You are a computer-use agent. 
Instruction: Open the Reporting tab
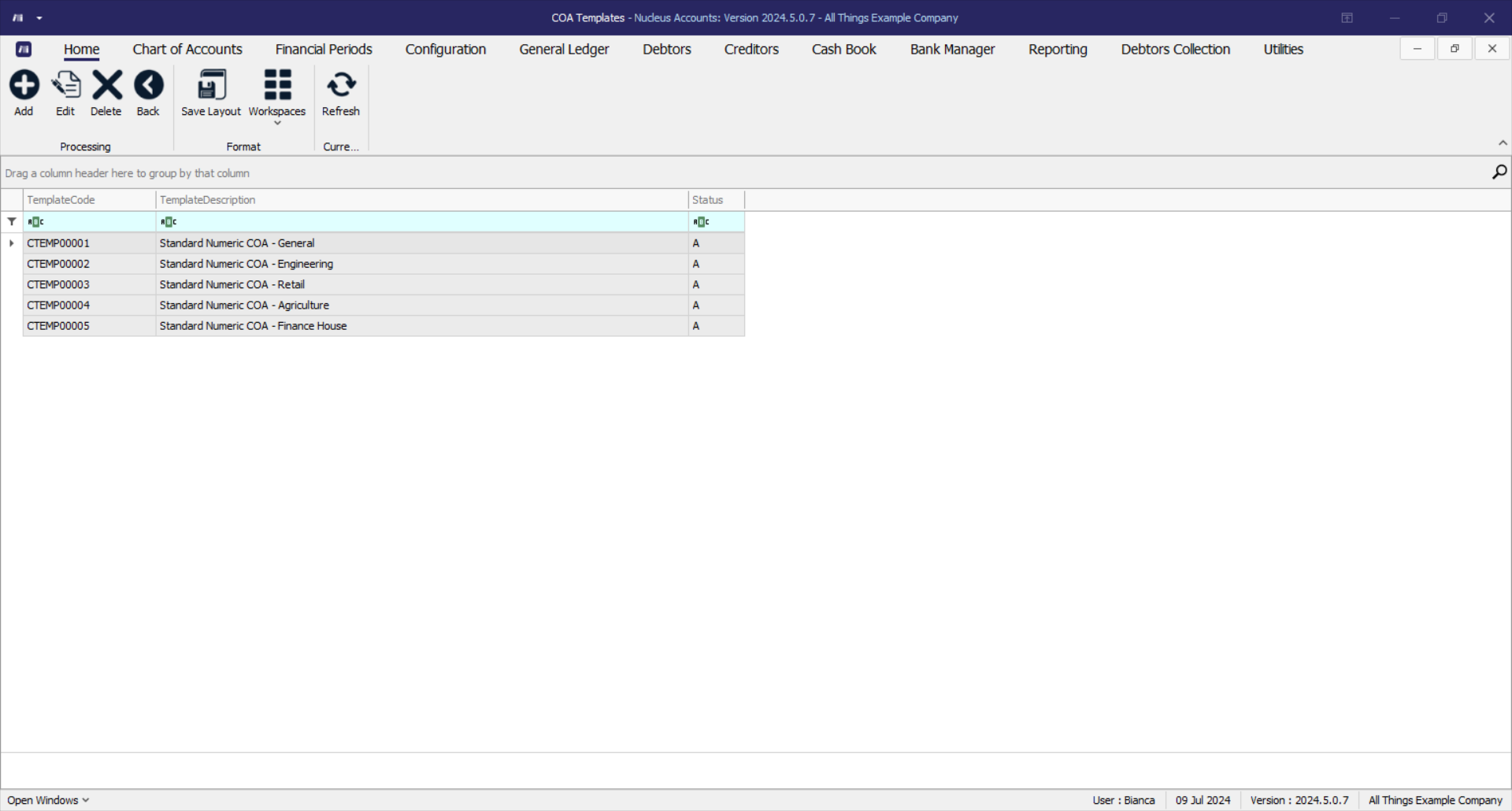1058,50
